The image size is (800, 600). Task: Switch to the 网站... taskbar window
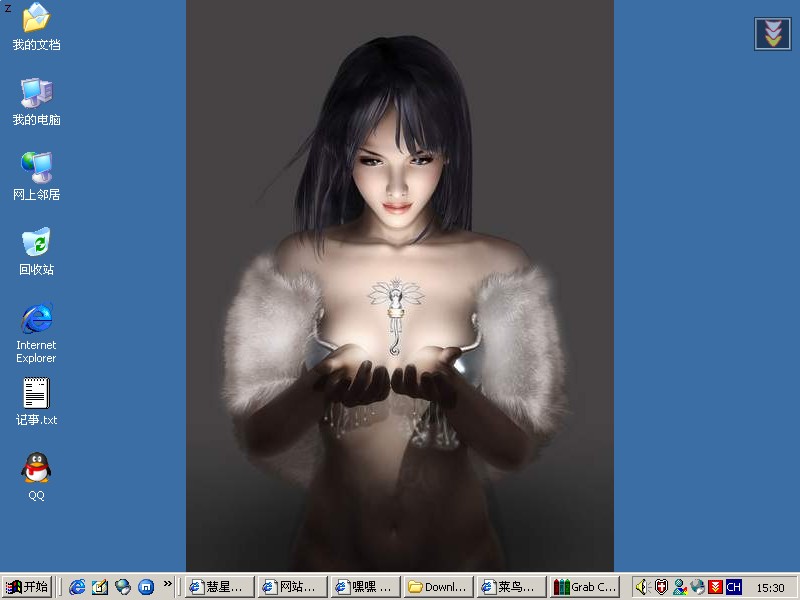point(292,587)
